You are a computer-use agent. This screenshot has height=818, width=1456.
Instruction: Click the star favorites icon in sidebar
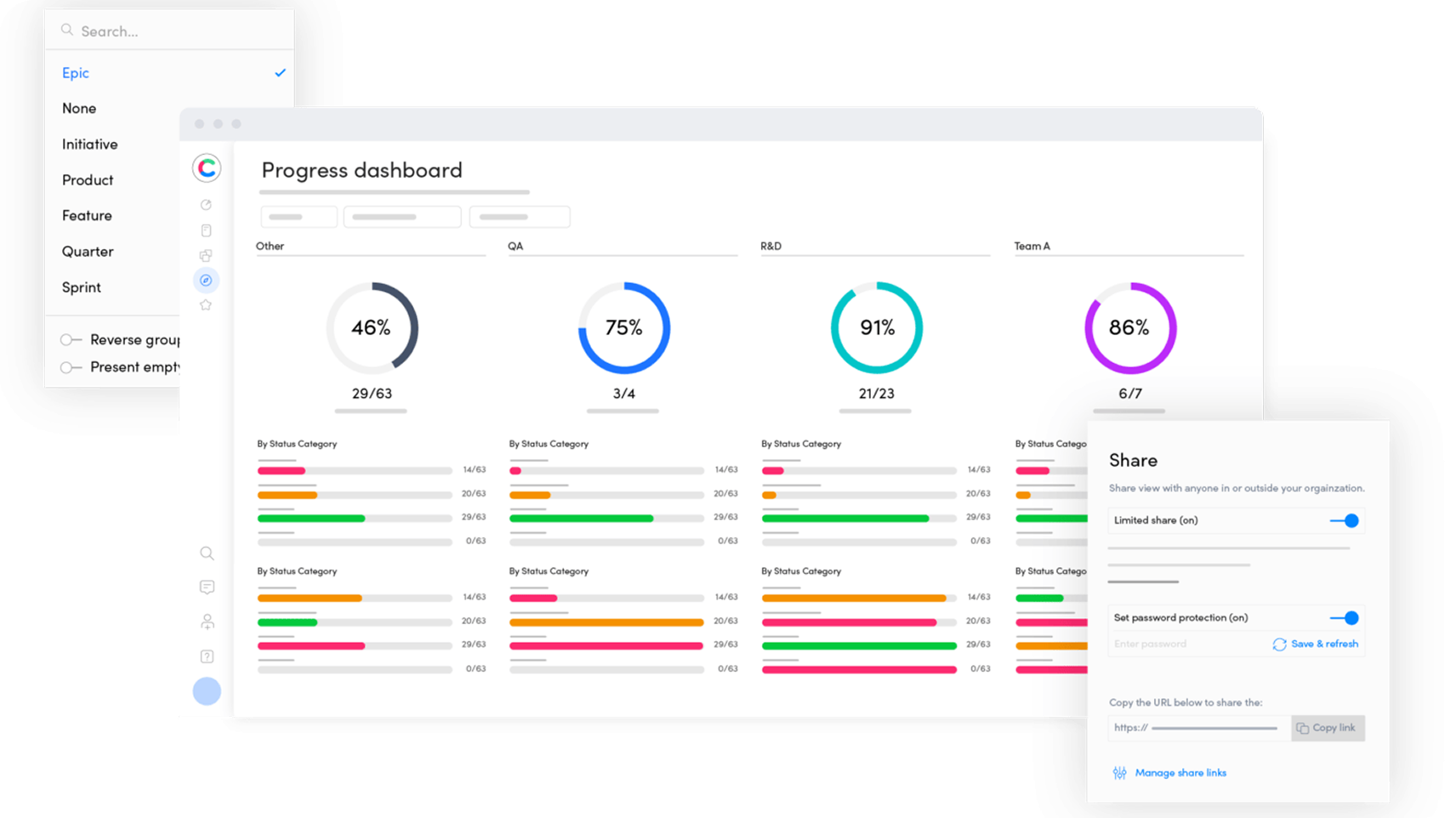tap(206, 305)
